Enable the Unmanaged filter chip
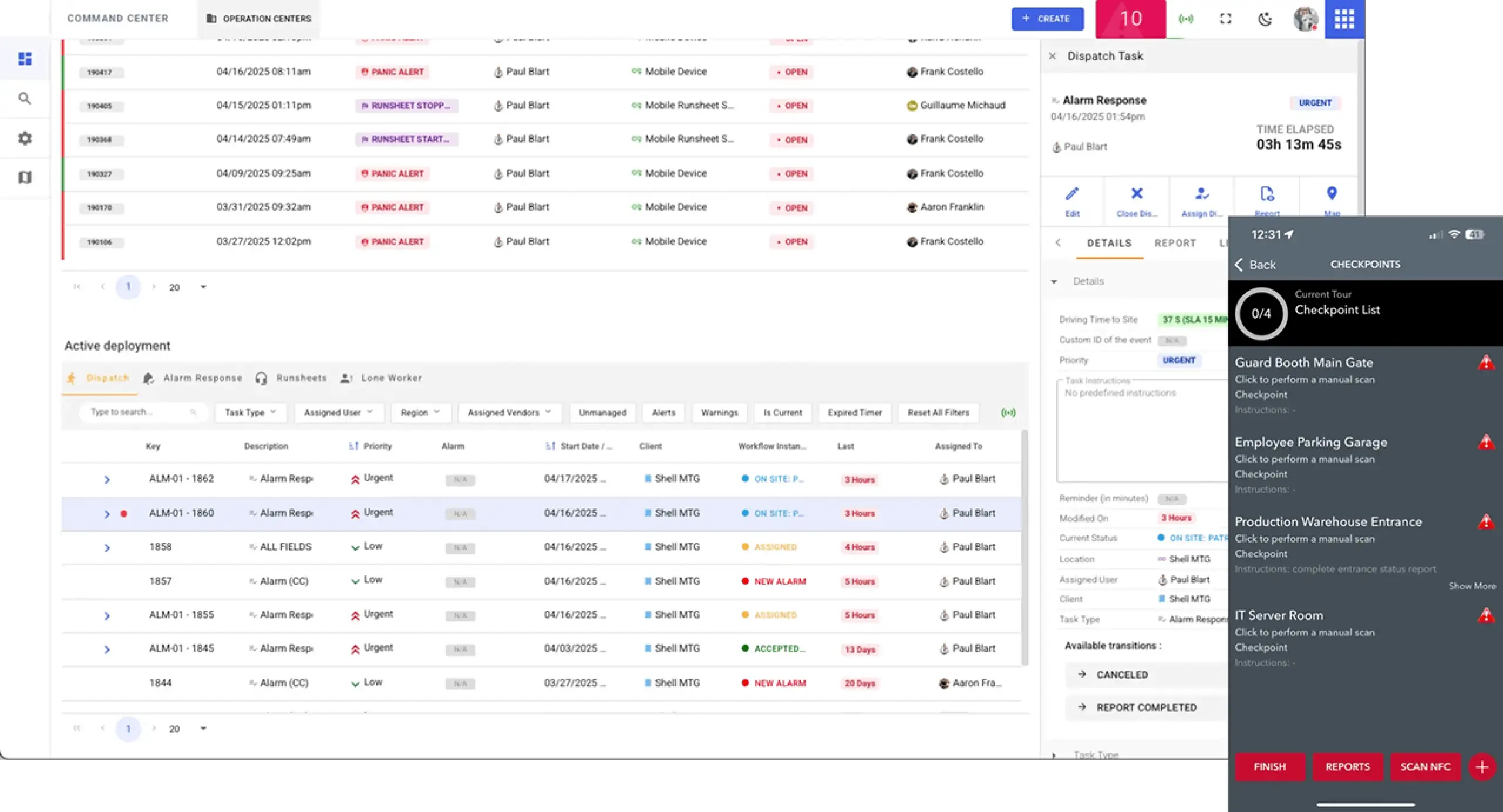 click(602, 412)
